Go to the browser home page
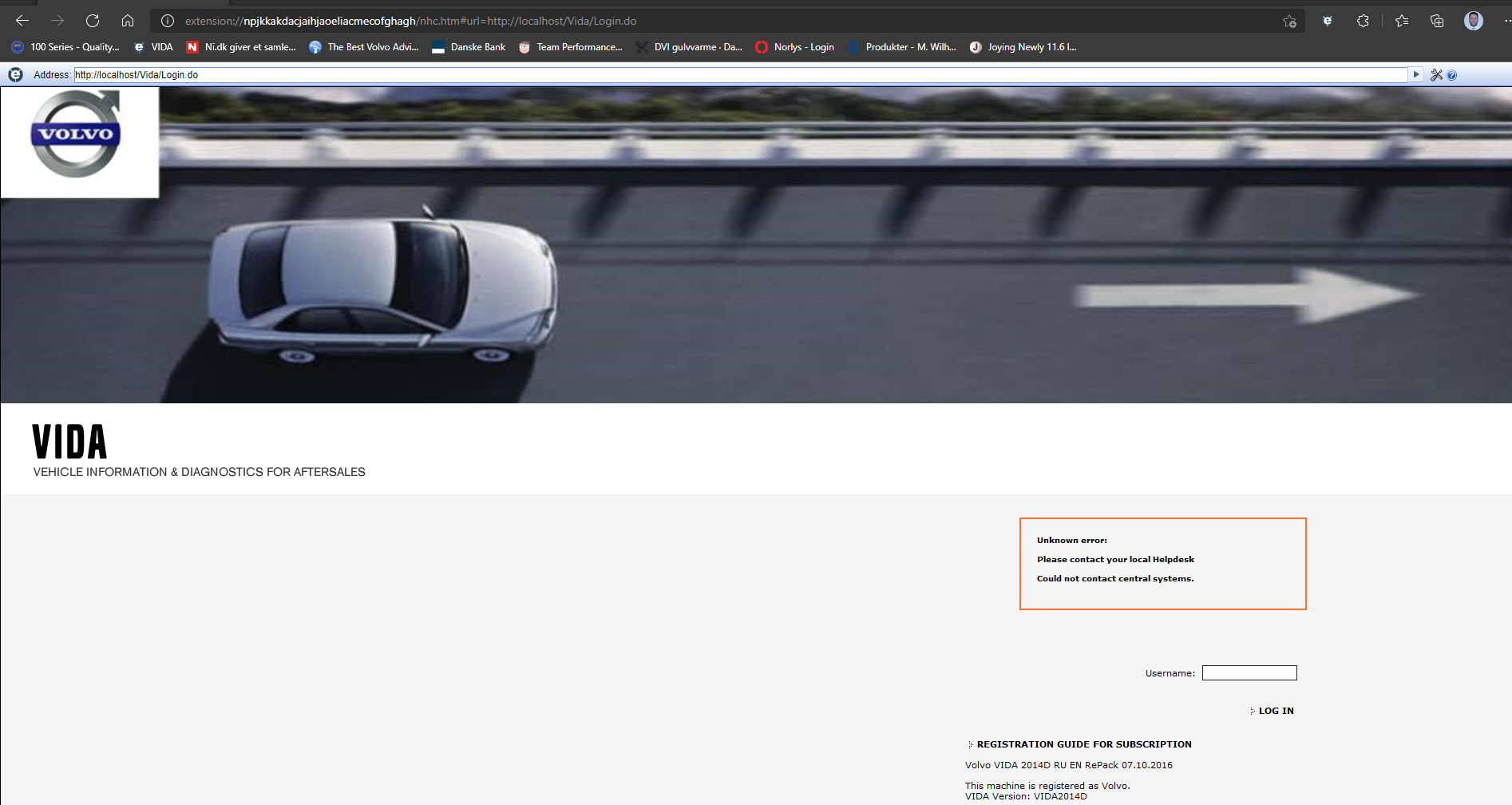1512x805 pixels. [128, 21]
